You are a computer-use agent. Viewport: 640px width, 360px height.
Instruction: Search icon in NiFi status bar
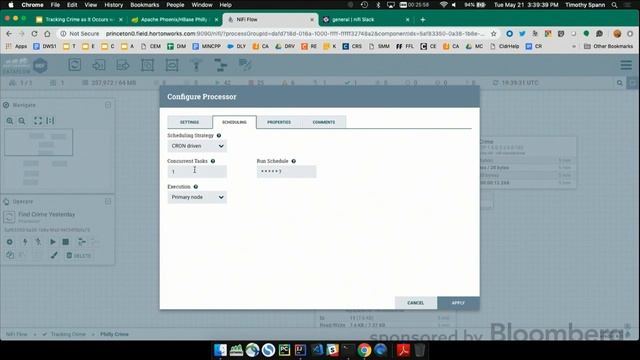(620, 83)
